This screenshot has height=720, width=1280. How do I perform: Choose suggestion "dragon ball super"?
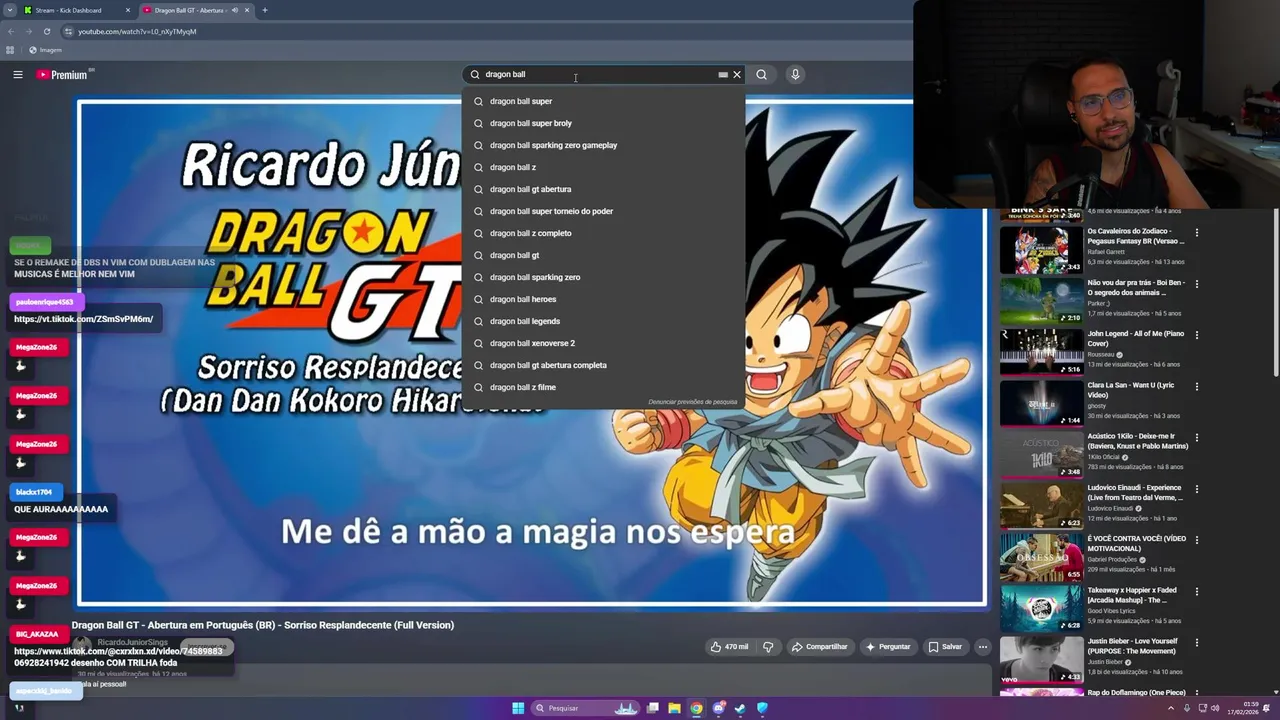pos(603,101)
